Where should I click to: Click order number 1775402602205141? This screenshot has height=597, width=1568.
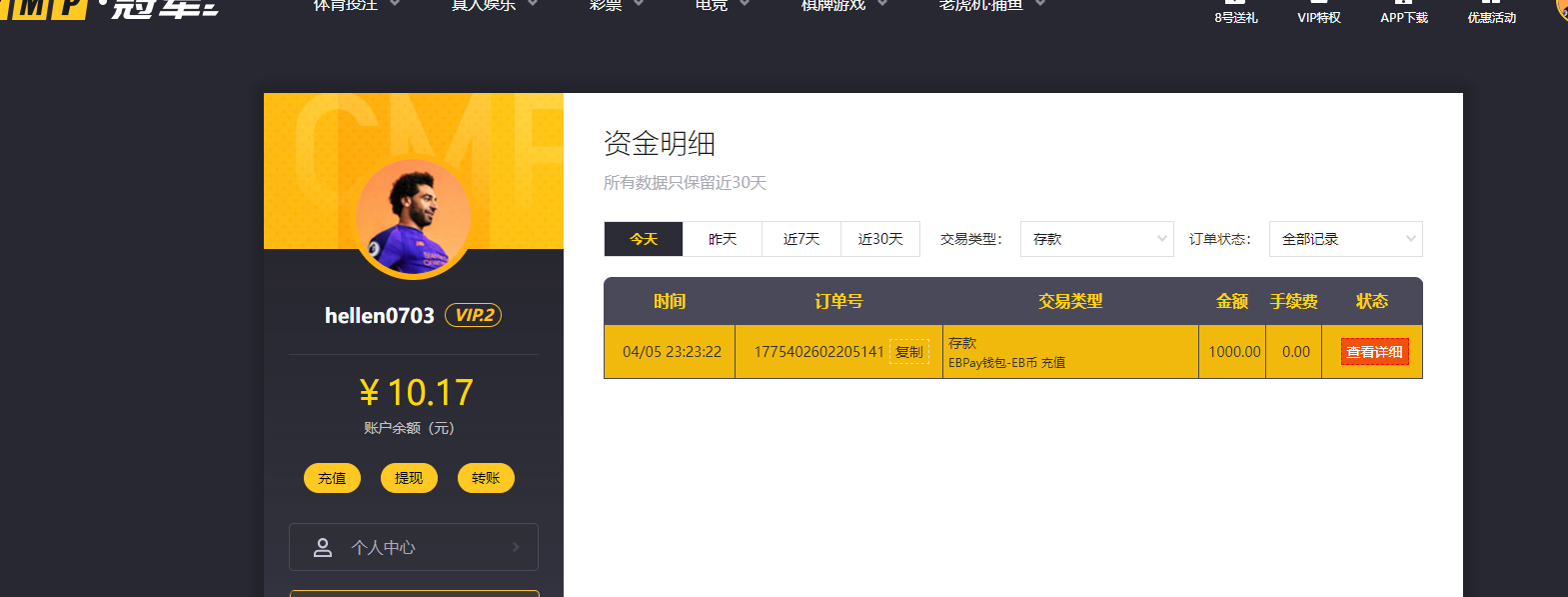tap(818, 352)
